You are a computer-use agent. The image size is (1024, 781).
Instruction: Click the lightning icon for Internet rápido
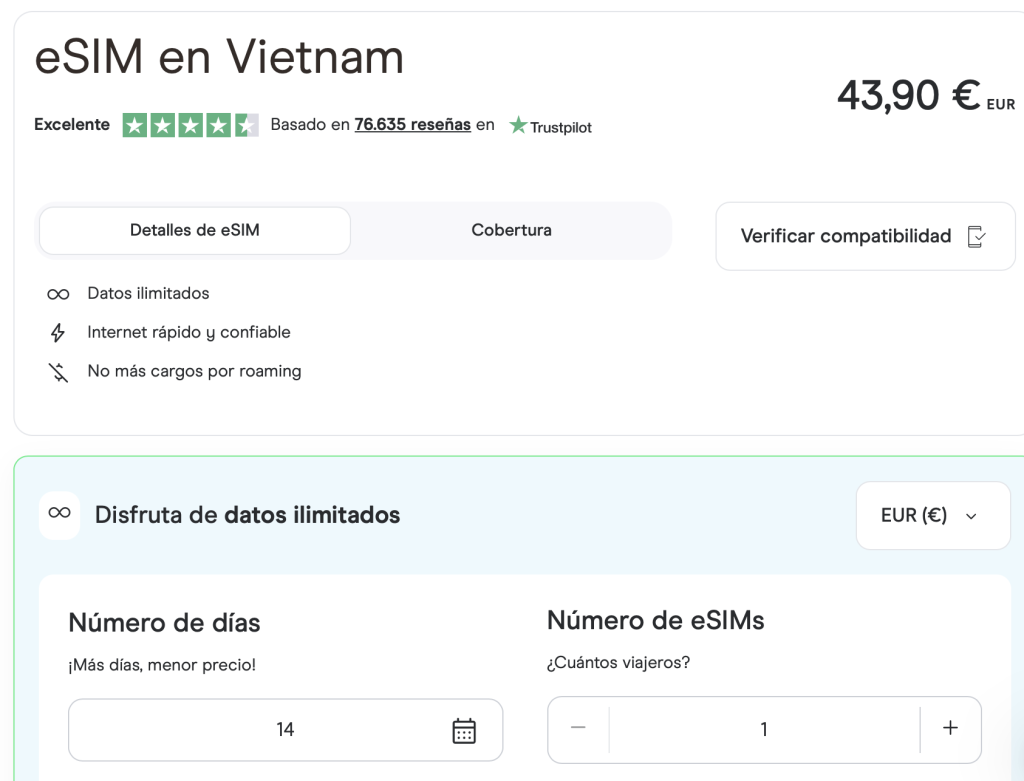click(58, 332)
